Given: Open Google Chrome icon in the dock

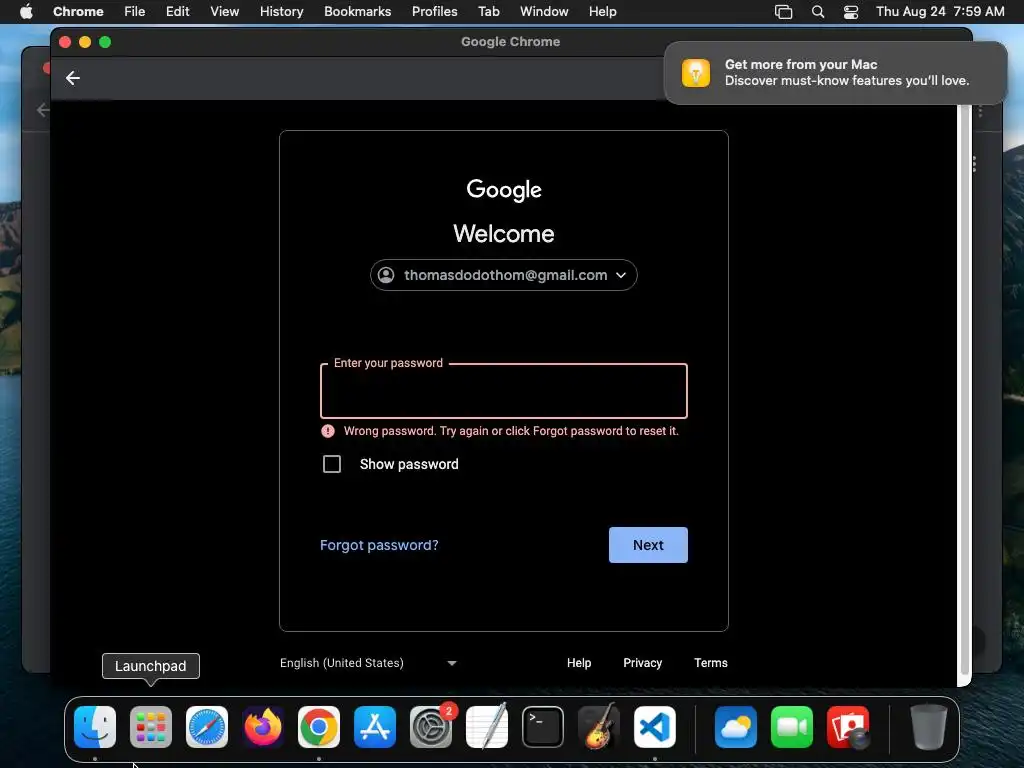Looking at the screenshot, I should 319,727.
